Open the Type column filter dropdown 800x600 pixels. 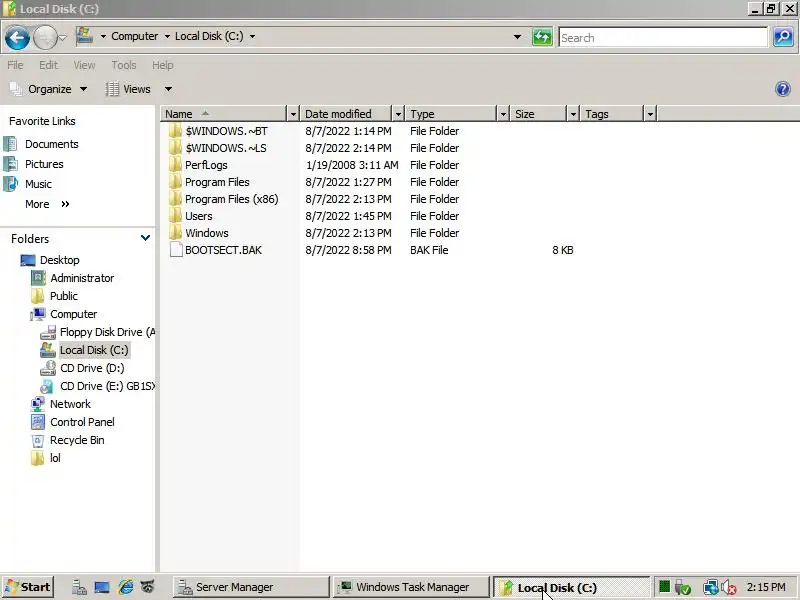coord(503,114)
